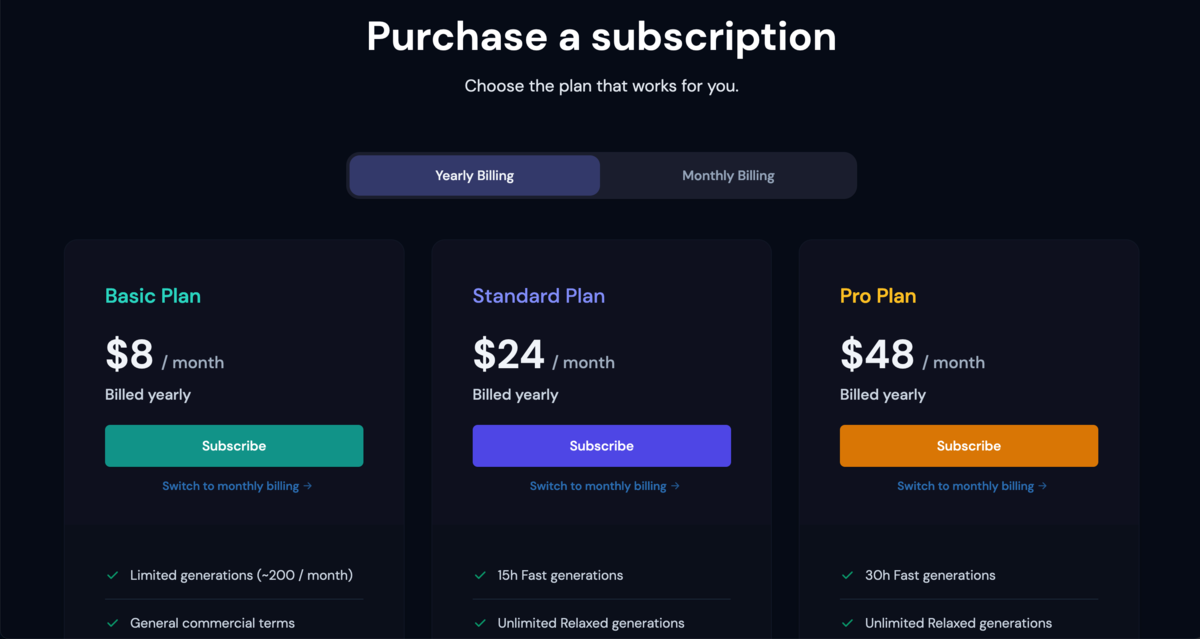Click the Basic Plan title
This screenshot has width=1200, height=639.
click(153, 296)
